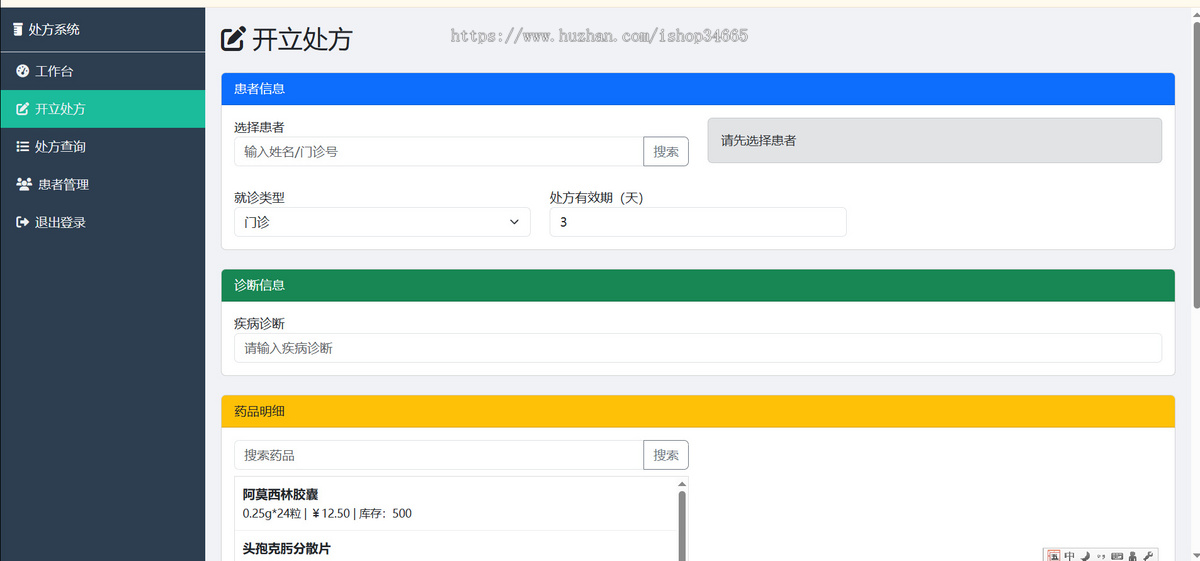
Task: Click the IME person/user icon
Action: (x=1132, y=555)
